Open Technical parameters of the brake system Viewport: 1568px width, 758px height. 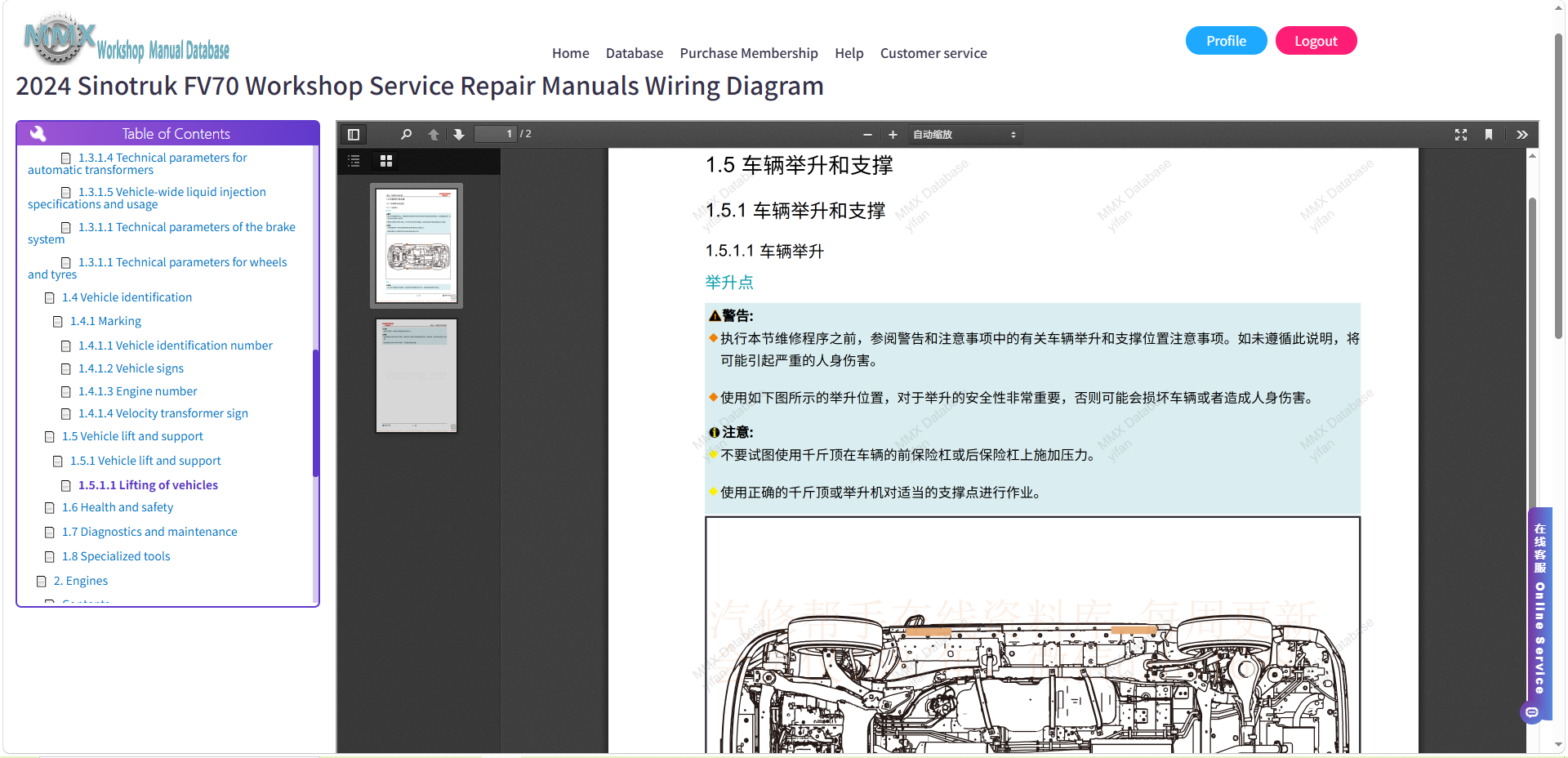point(162,233)
